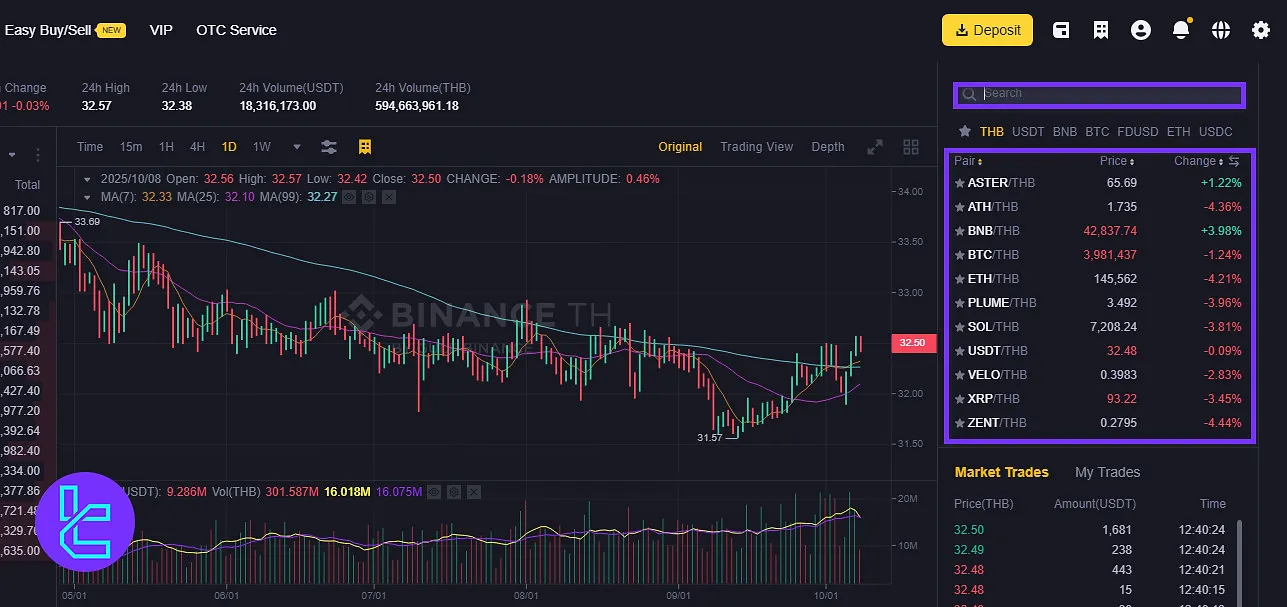Open the notifications bell
This screenshot has width=1287, height=607.
[x=1181, y=30]
